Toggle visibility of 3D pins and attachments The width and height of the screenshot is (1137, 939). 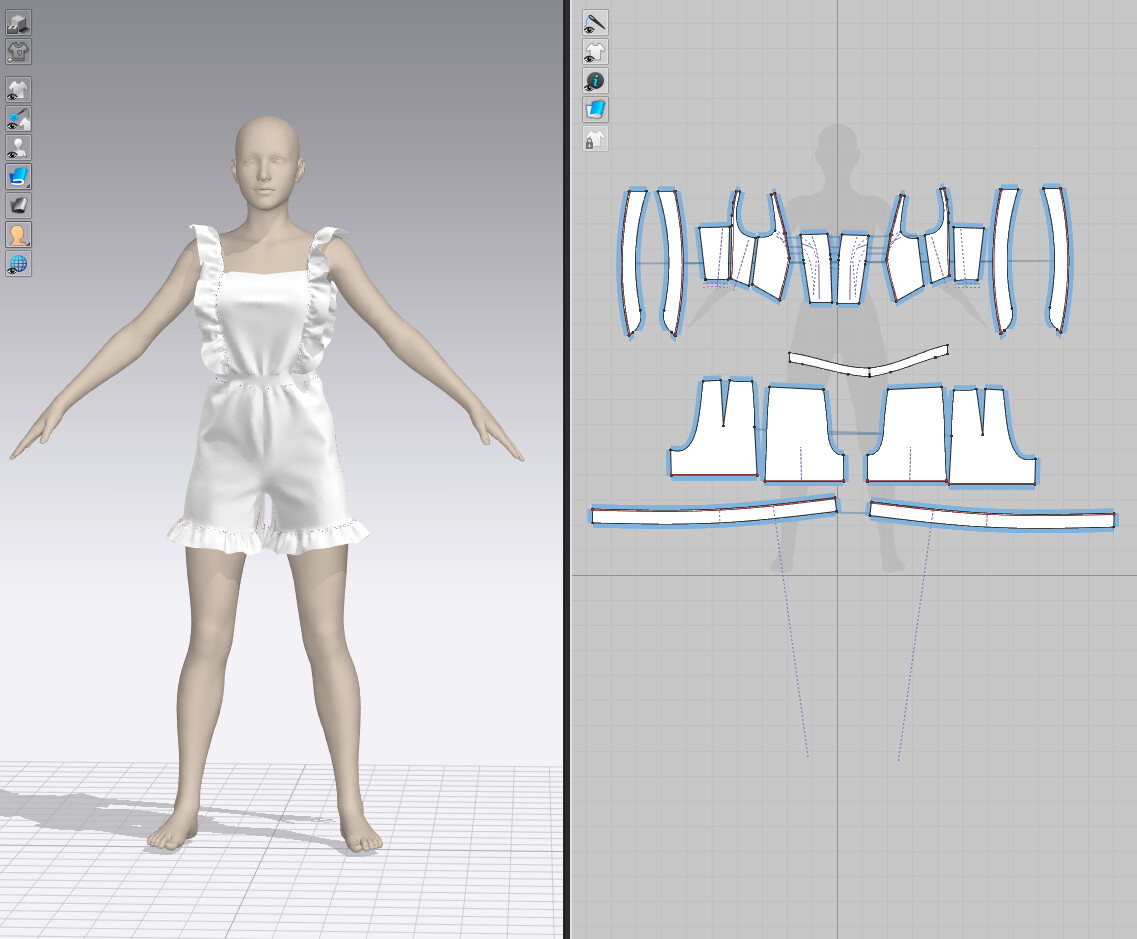(x=18, y=119)
